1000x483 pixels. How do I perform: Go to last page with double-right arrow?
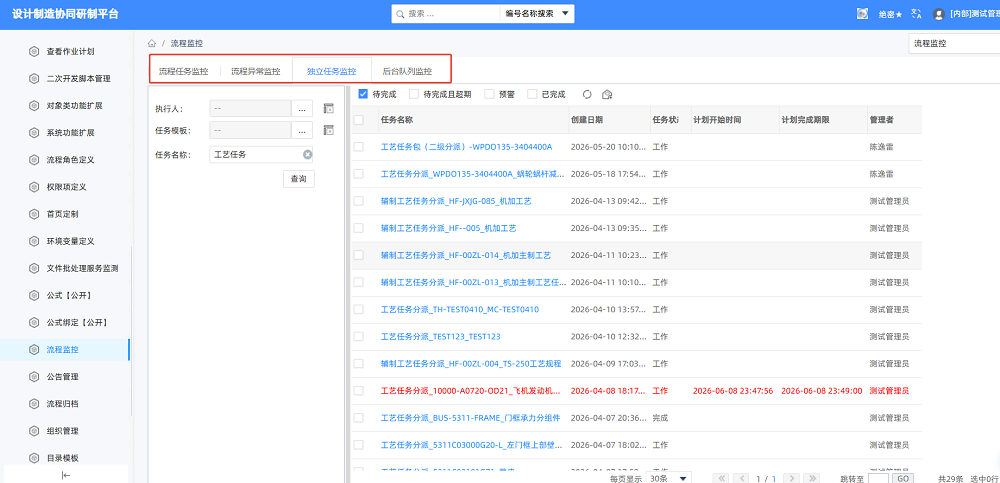[811, 478]
